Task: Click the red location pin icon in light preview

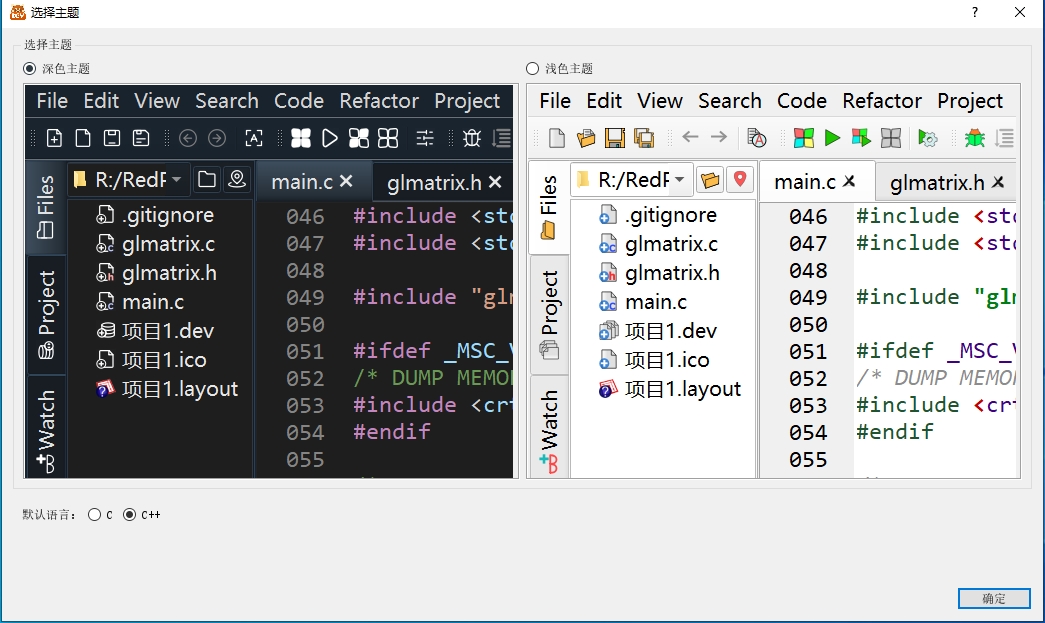Action: point(740,179)
